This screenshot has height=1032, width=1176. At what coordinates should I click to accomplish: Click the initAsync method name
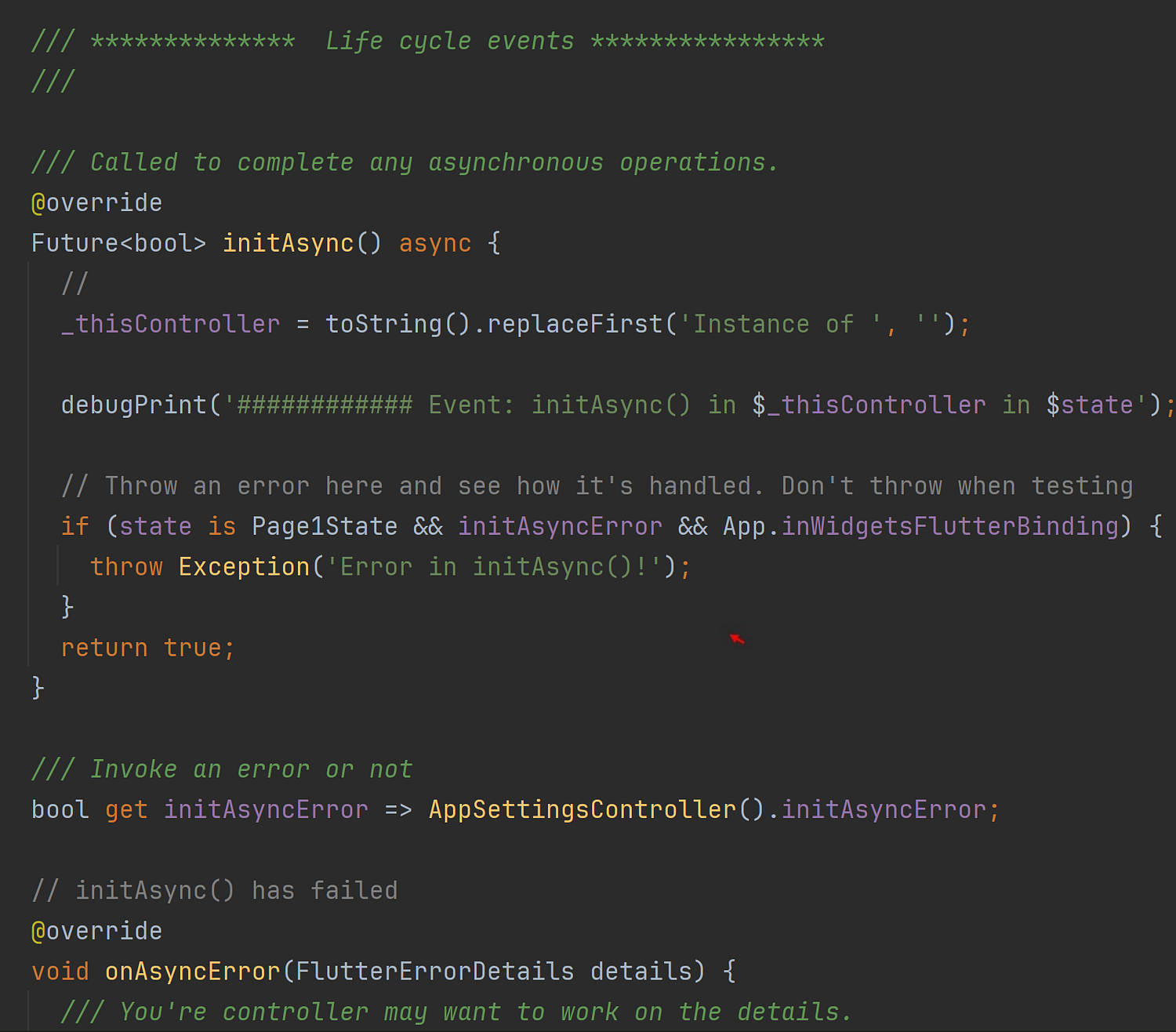[289, 243]
